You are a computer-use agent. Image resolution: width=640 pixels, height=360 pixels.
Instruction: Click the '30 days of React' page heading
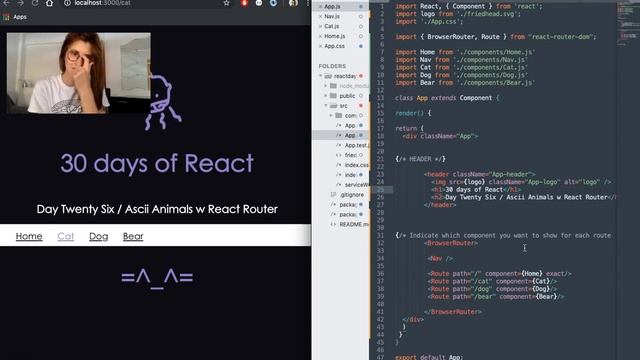(157, 163)
